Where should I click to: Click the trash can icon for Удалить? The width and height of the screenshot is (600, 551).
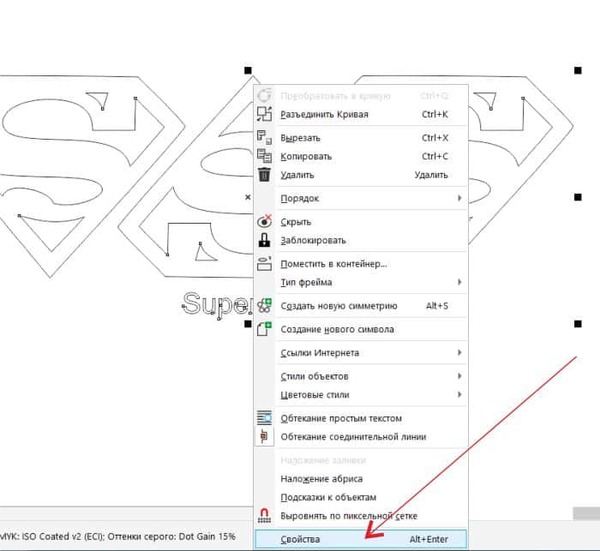(264, 175)
